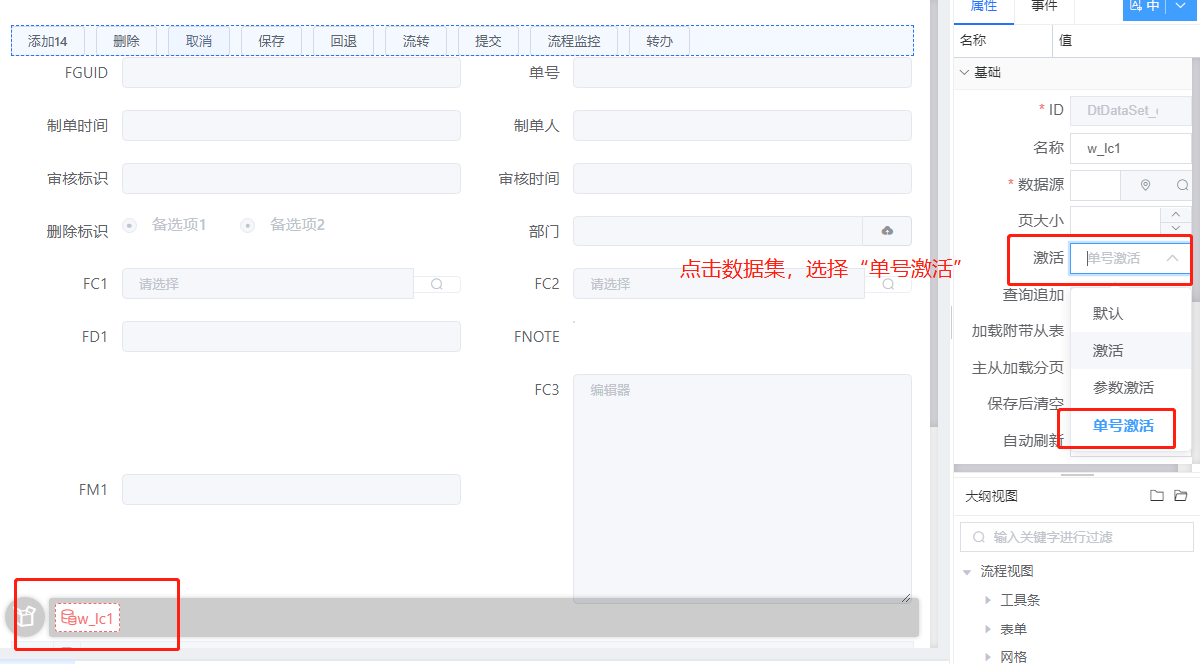This screenshot has width=1200, height=664.
Task: Click the 流程监控 toolbar button
Action: [574, 41]
